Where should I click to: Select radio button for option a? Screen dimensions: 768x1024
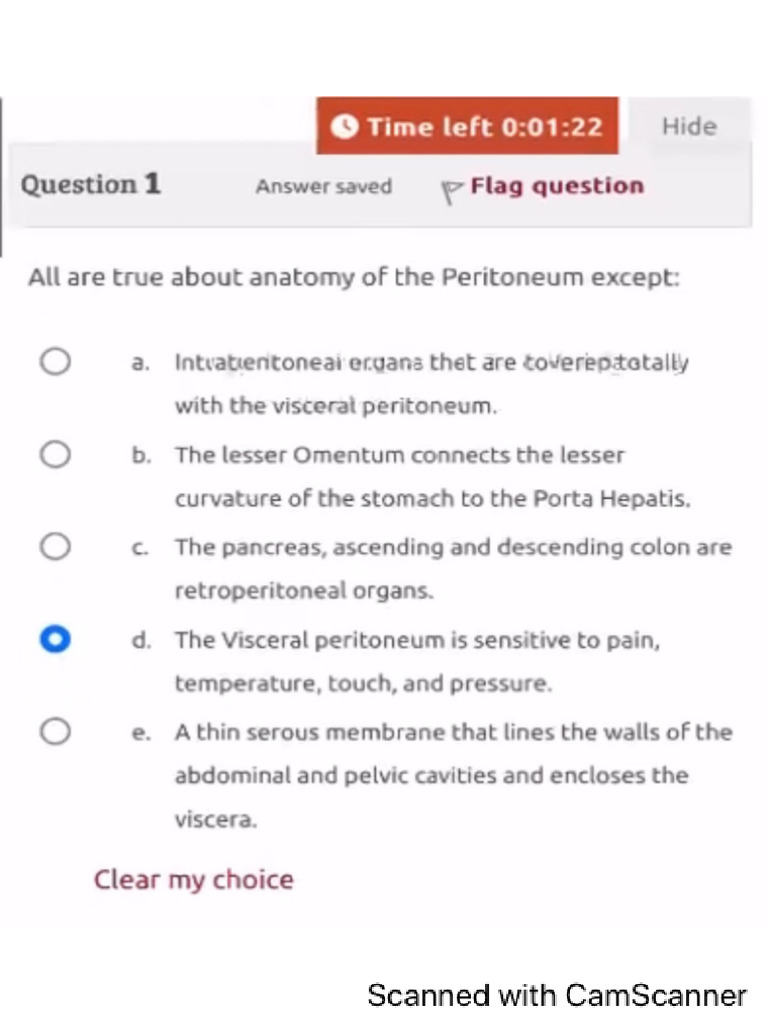click(x=55, y=361)
